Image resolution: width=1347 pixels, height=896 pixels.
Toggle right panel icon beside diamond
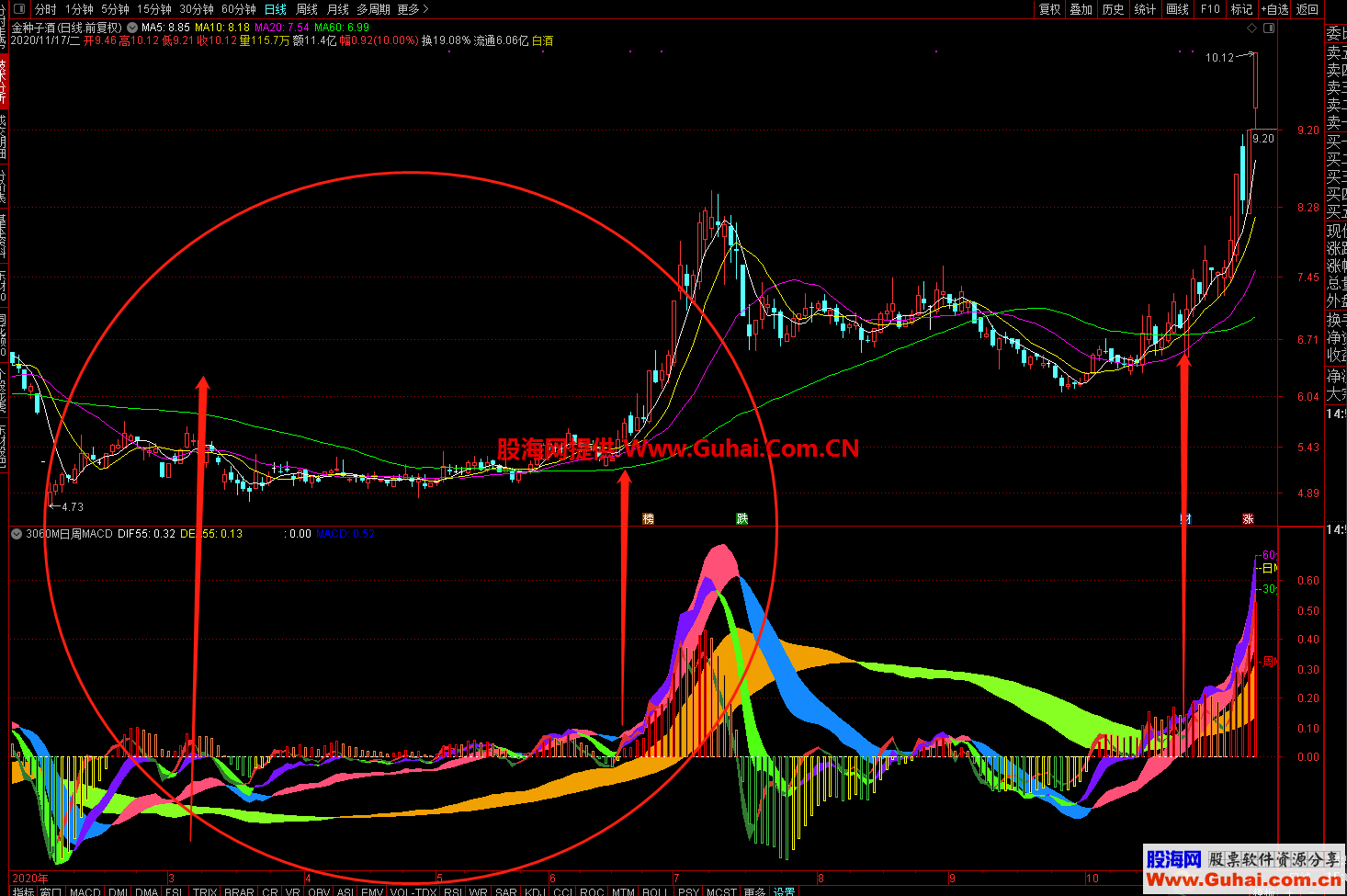click(1269, 28)
